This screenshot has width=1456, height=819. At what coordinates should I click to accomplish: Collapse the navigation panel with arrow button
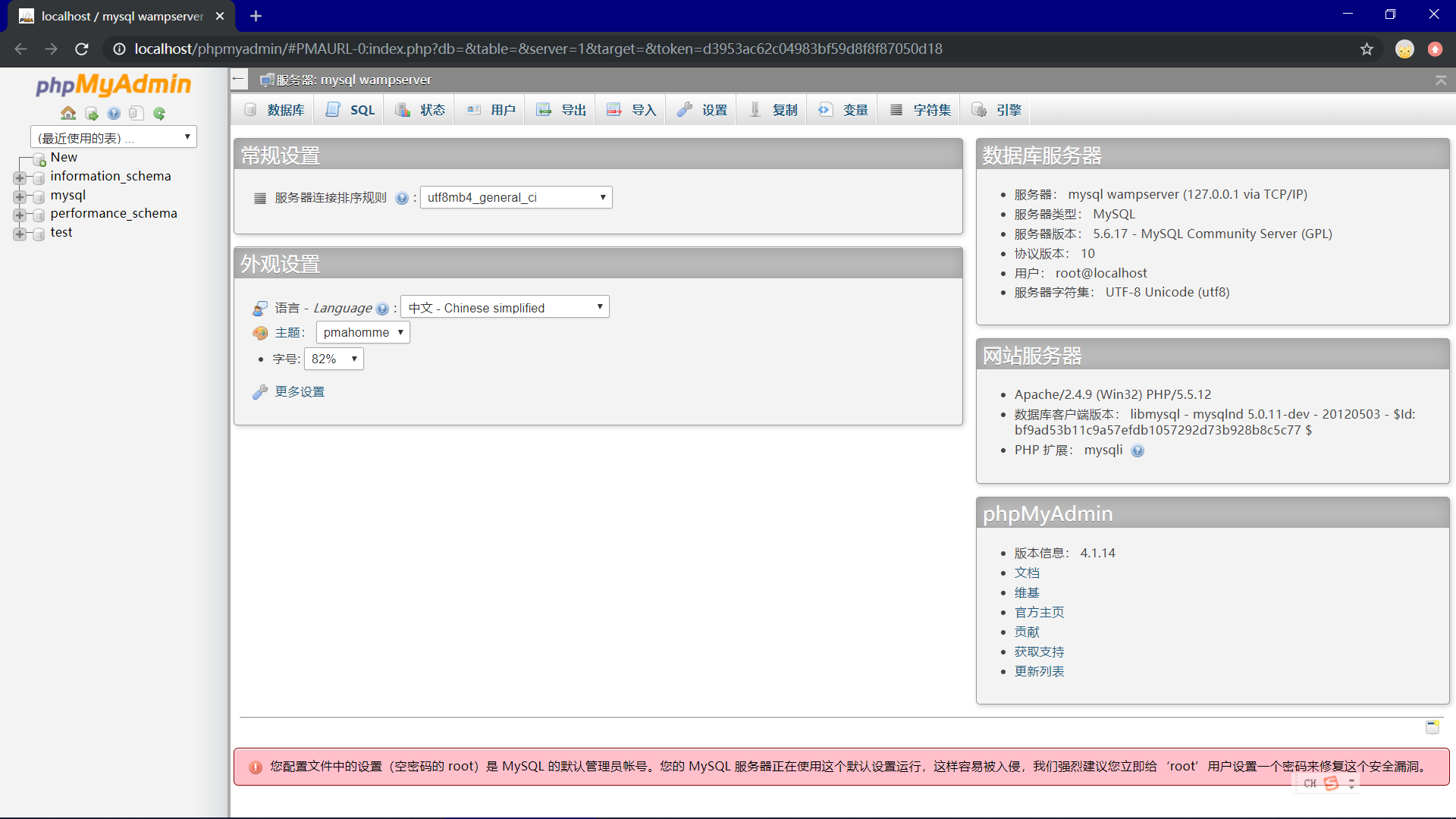[238, 79]
